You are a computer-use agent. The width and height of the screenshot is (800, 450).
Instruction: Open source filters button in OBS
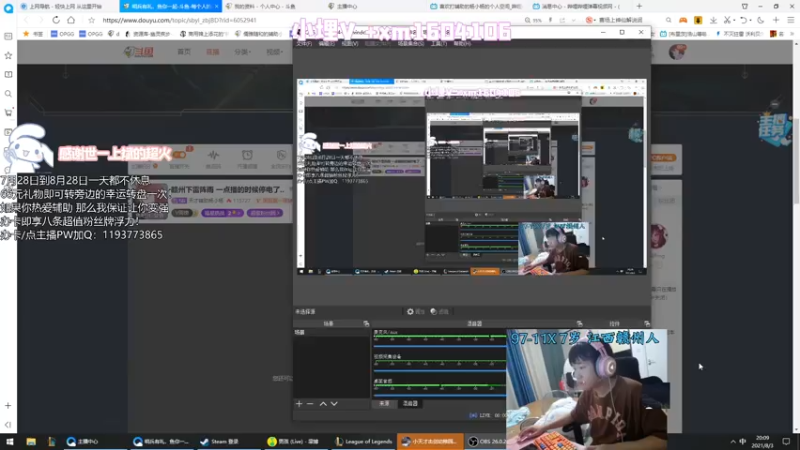[x=439, y=311]
